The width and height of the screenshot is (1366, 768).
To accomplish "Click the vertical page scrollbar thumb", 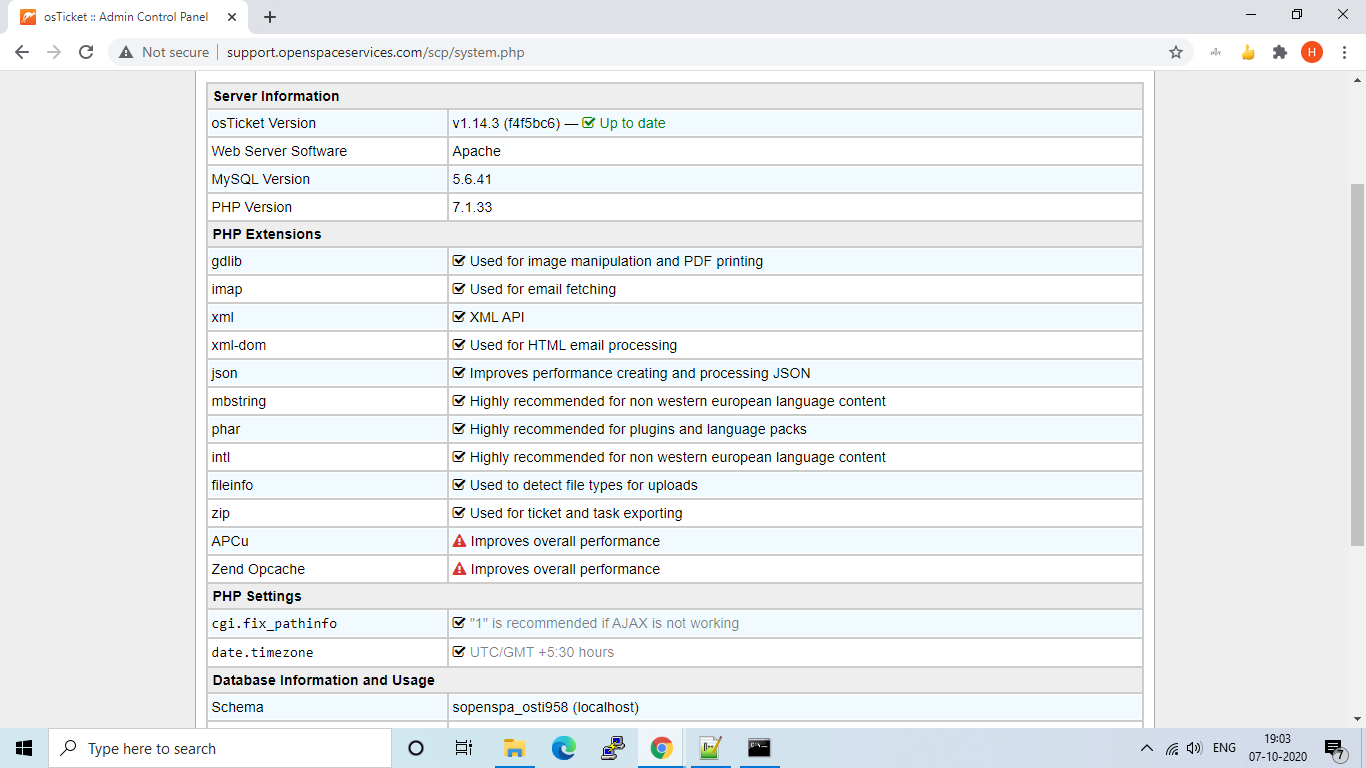I will (x=1357, y=365).
